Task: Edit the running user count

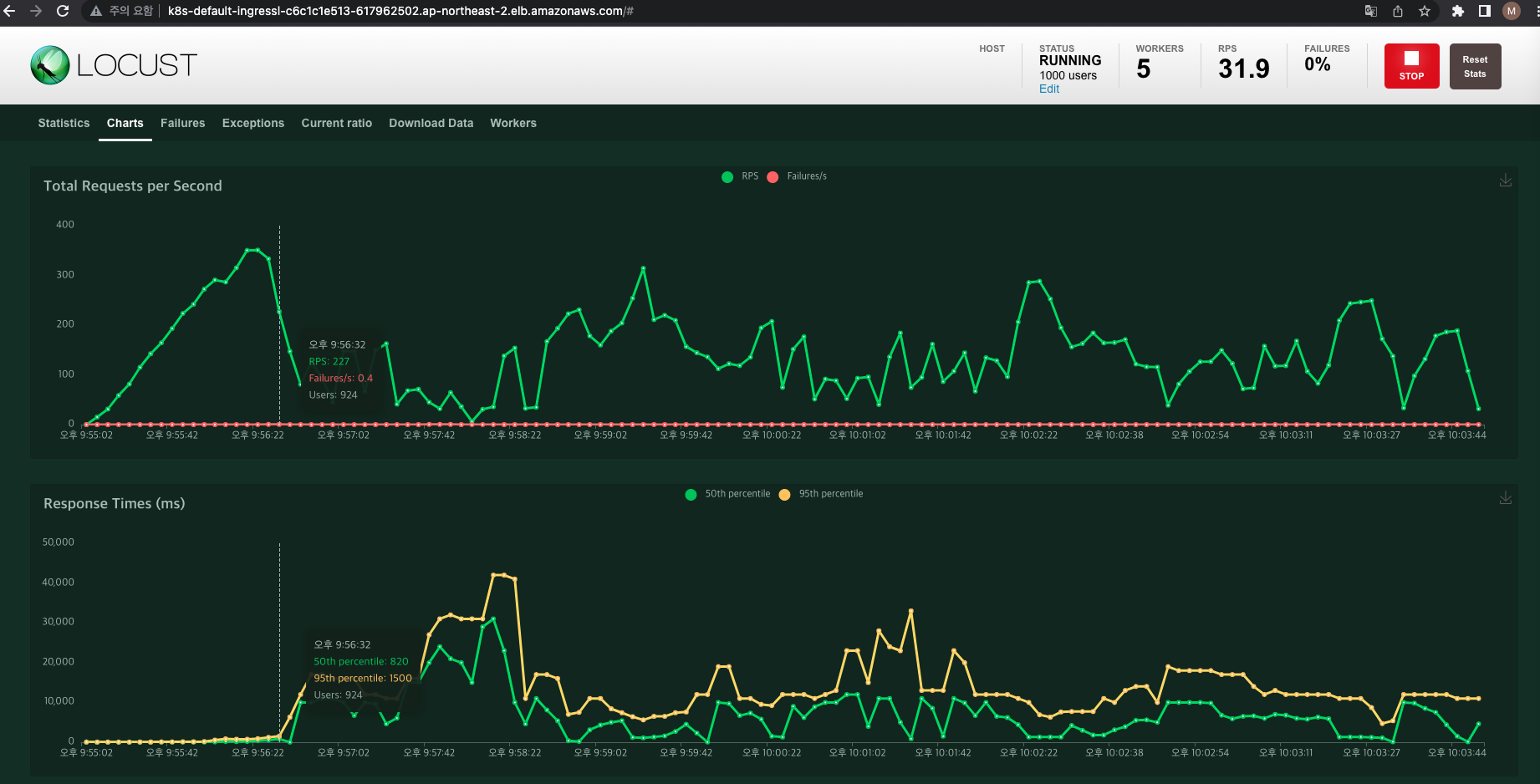Action: [x=1049, y=89]
